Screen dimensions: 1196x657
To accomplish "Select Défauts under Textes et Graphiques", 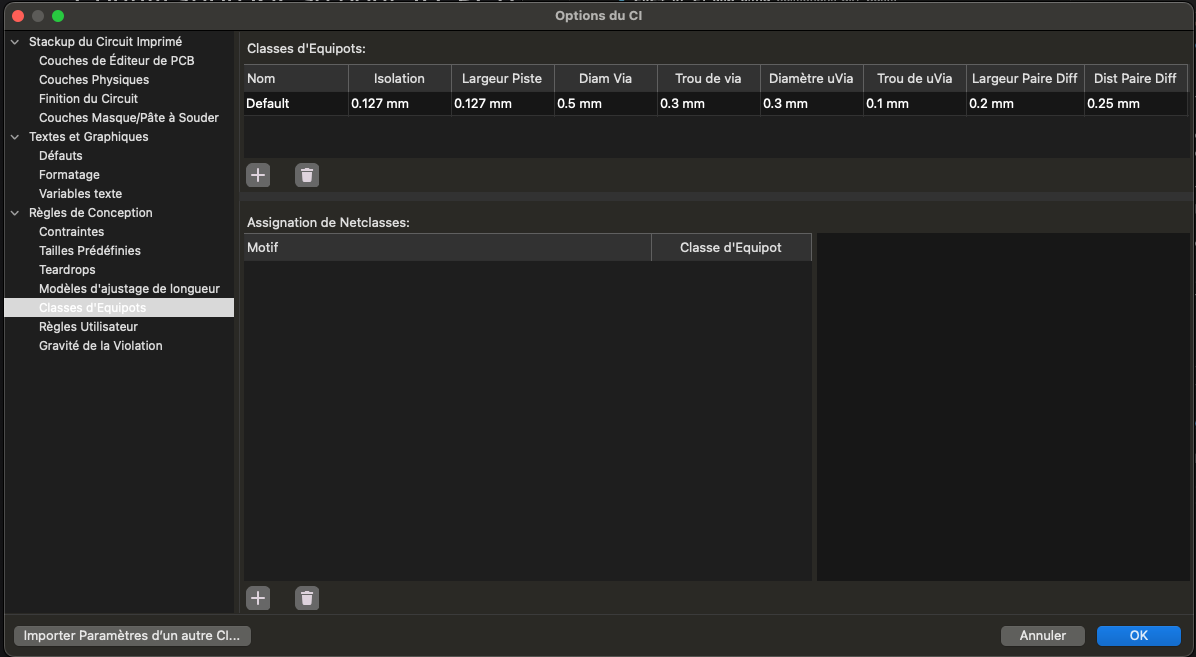I will [60, 156].
